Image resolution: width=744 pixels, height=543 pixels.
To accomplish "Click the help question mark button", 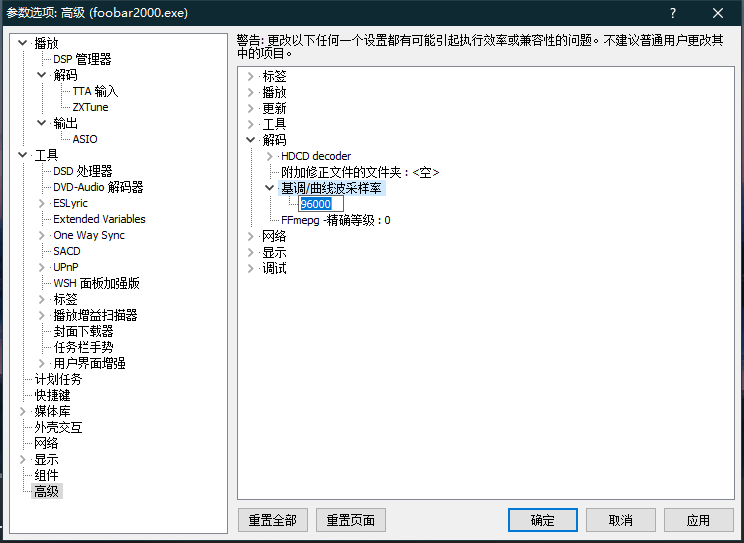I will click(673, 13).
